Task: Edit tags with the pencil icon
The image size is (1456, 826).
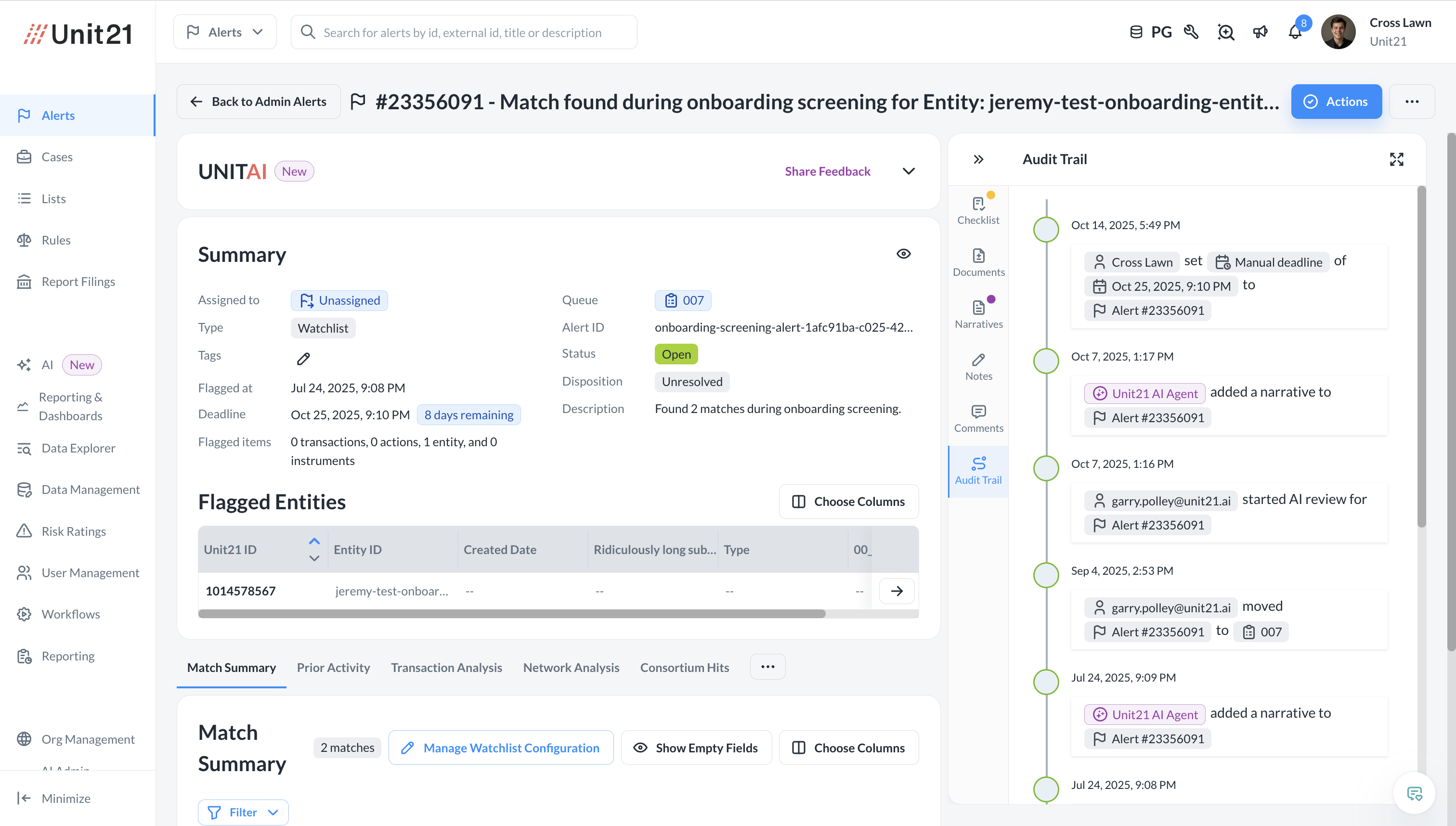Action: click(303, 359)
